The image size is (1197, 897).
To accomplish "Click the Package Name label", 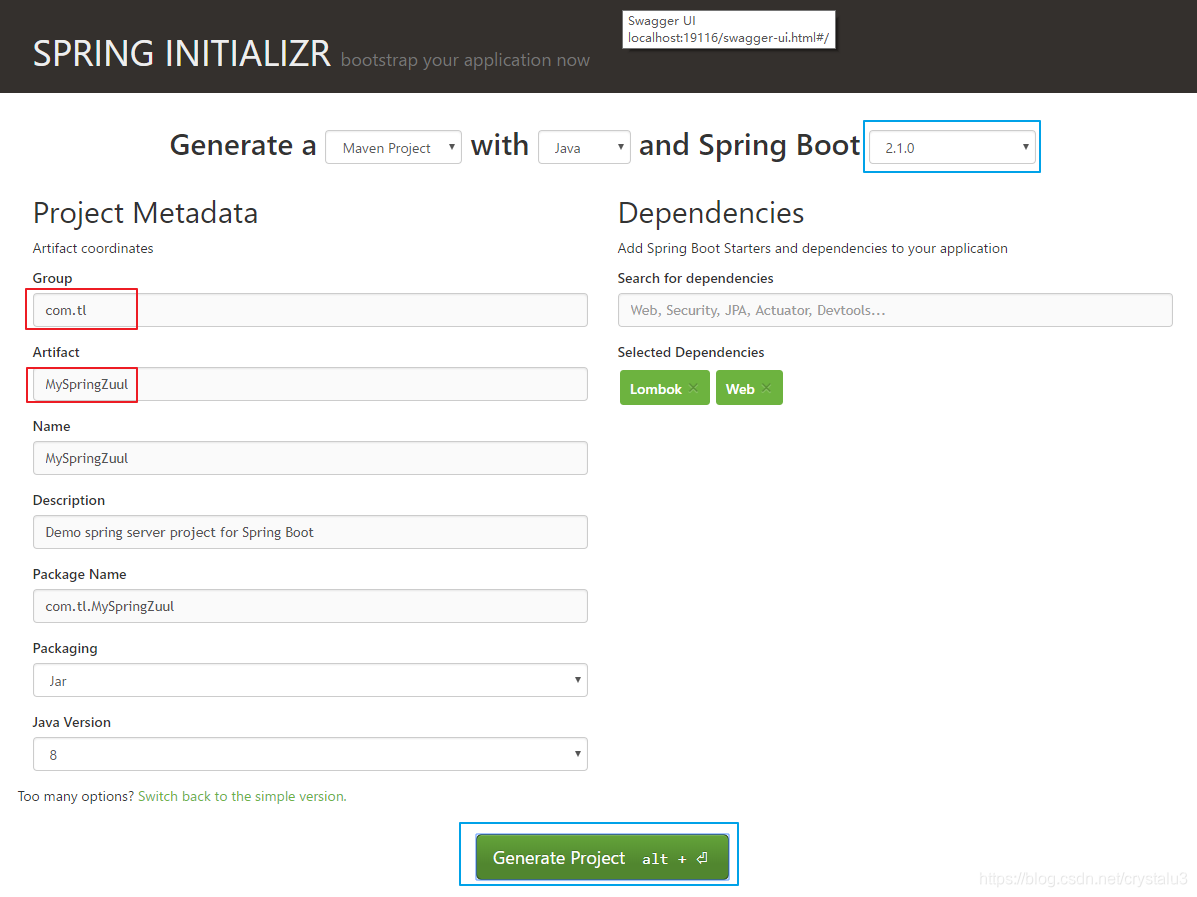I will (79, 574).
